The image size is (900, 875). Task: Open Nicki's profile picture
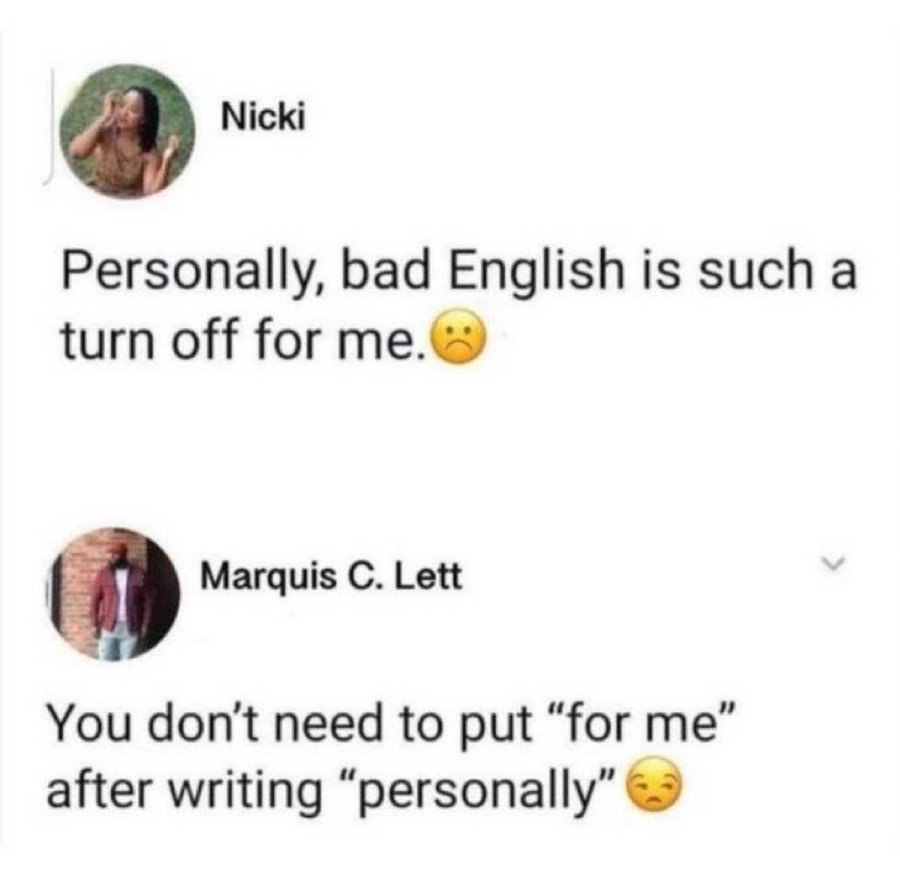point(127,131)
